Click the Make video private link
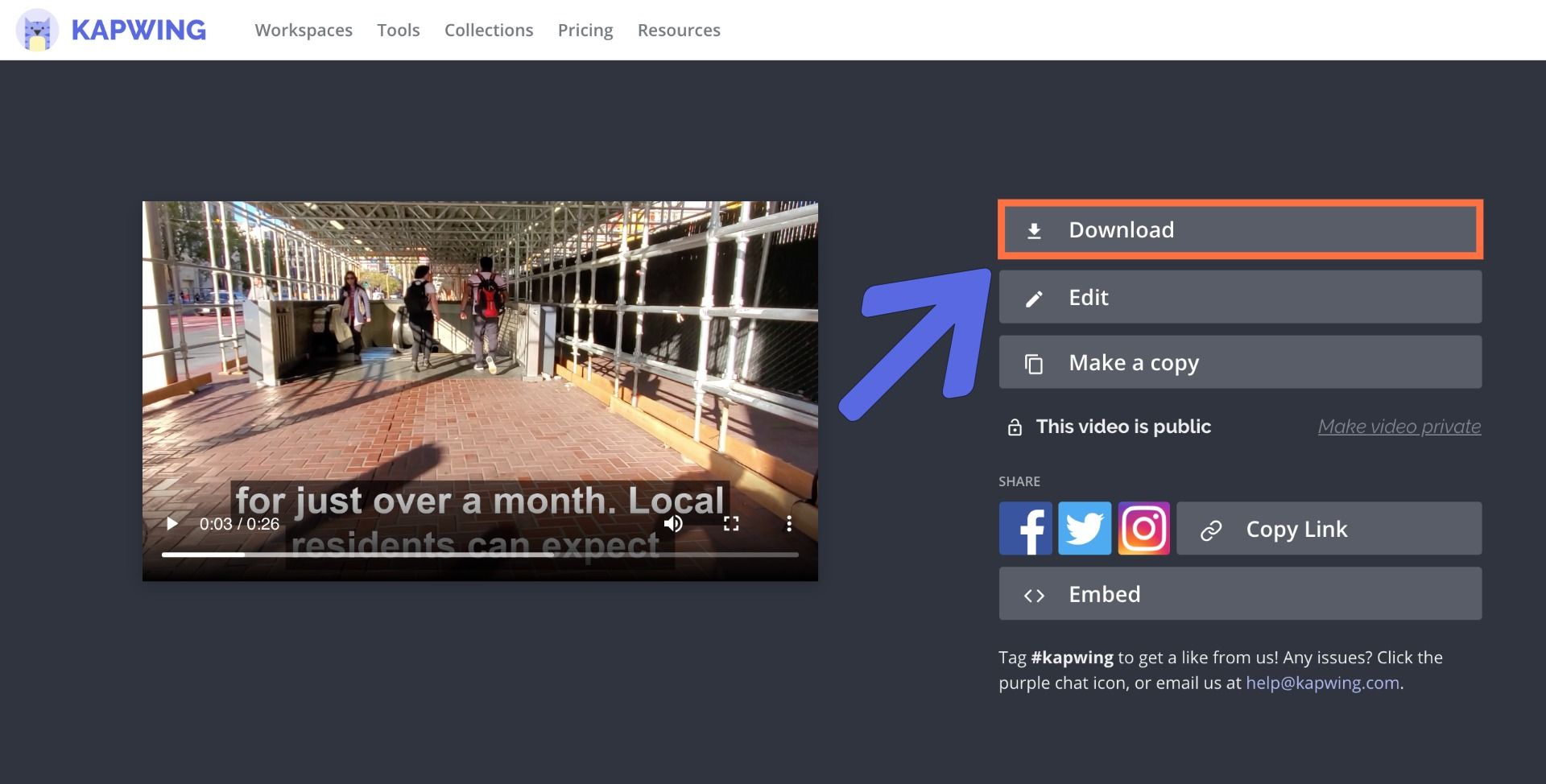The image size is (1546, 784). [x=1399, y=427]
